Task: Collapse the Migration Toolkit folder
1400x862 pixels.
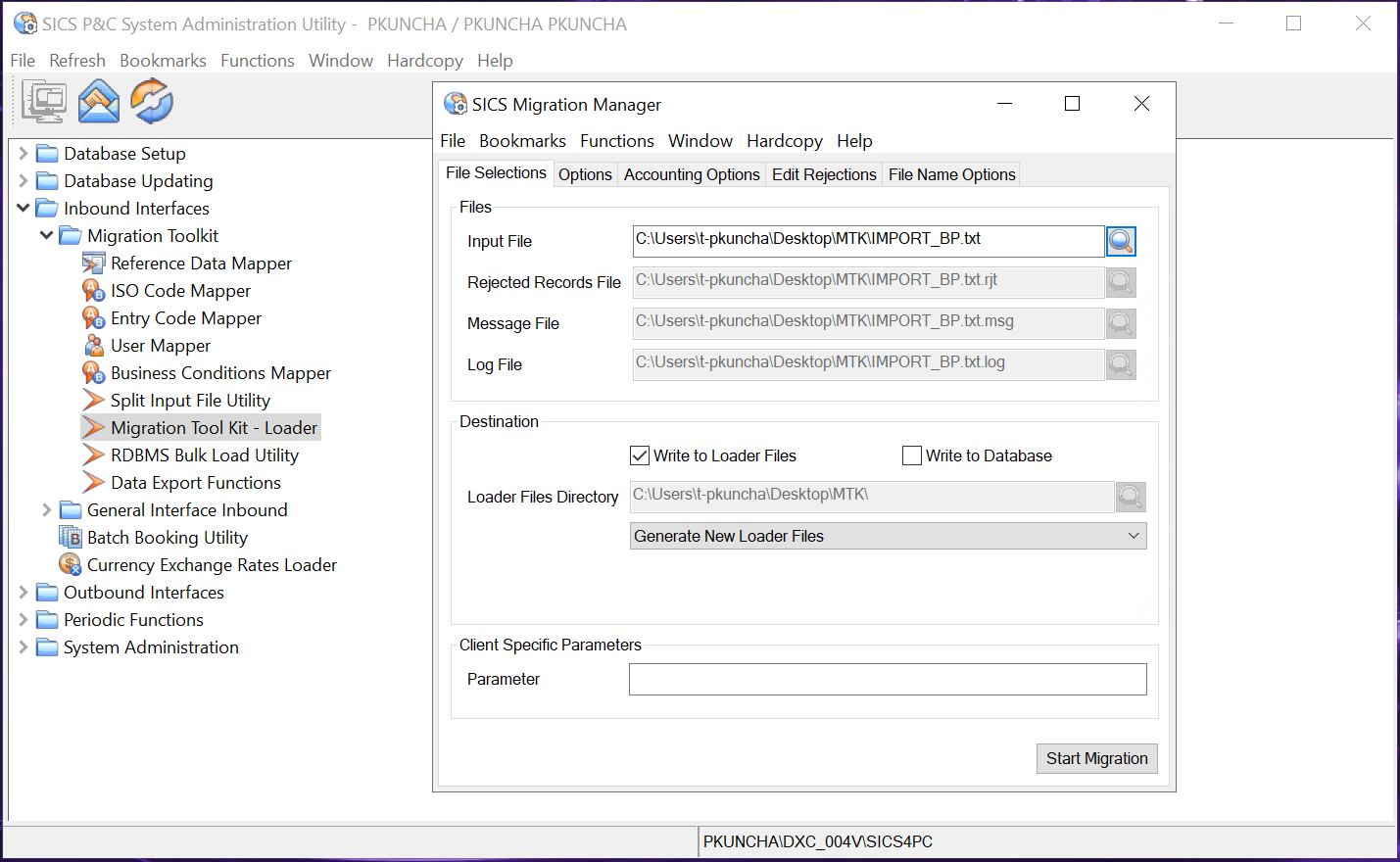Action: point(46,235)
